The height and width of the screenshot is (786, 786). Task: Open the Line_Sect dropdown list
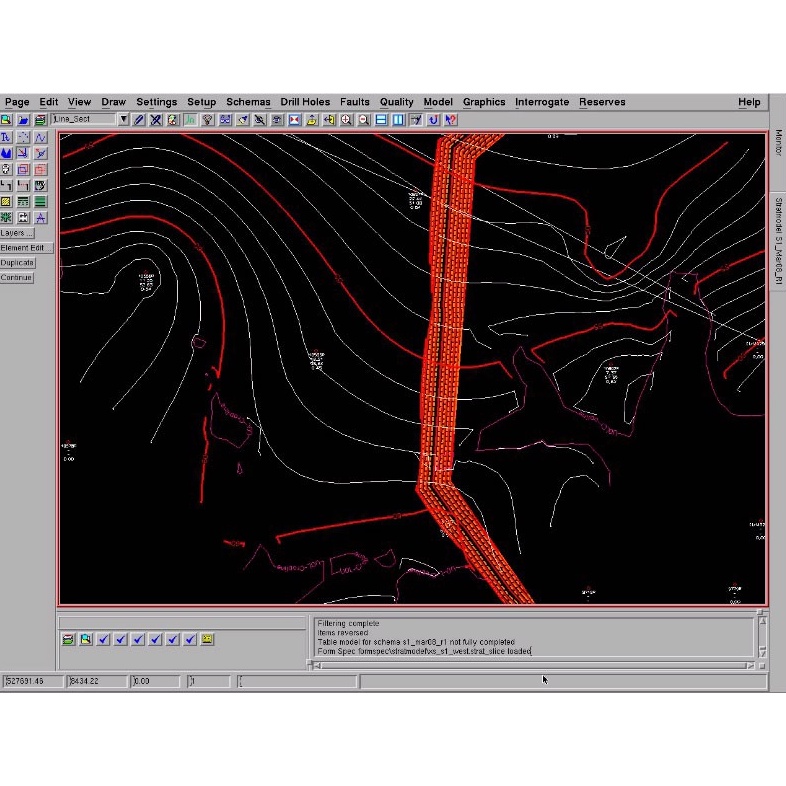click(124, 120)
